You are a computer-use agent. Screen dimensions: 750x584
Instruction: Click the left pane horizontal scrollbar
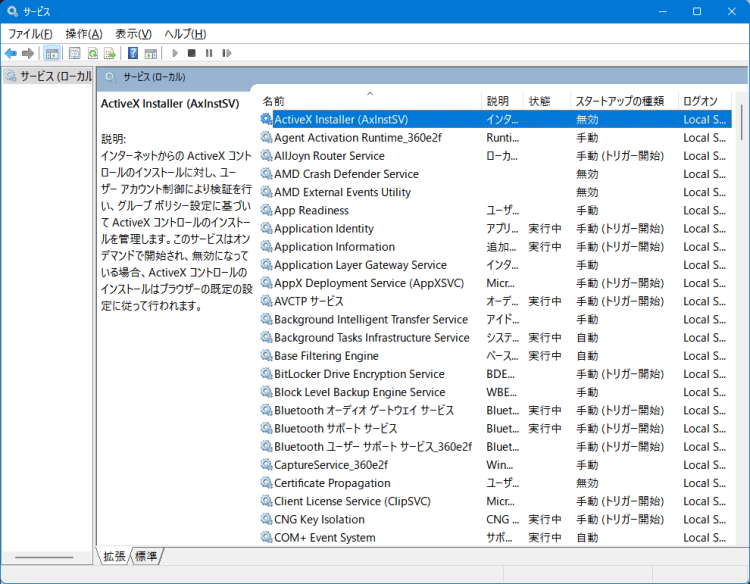[x=44, y=557]
